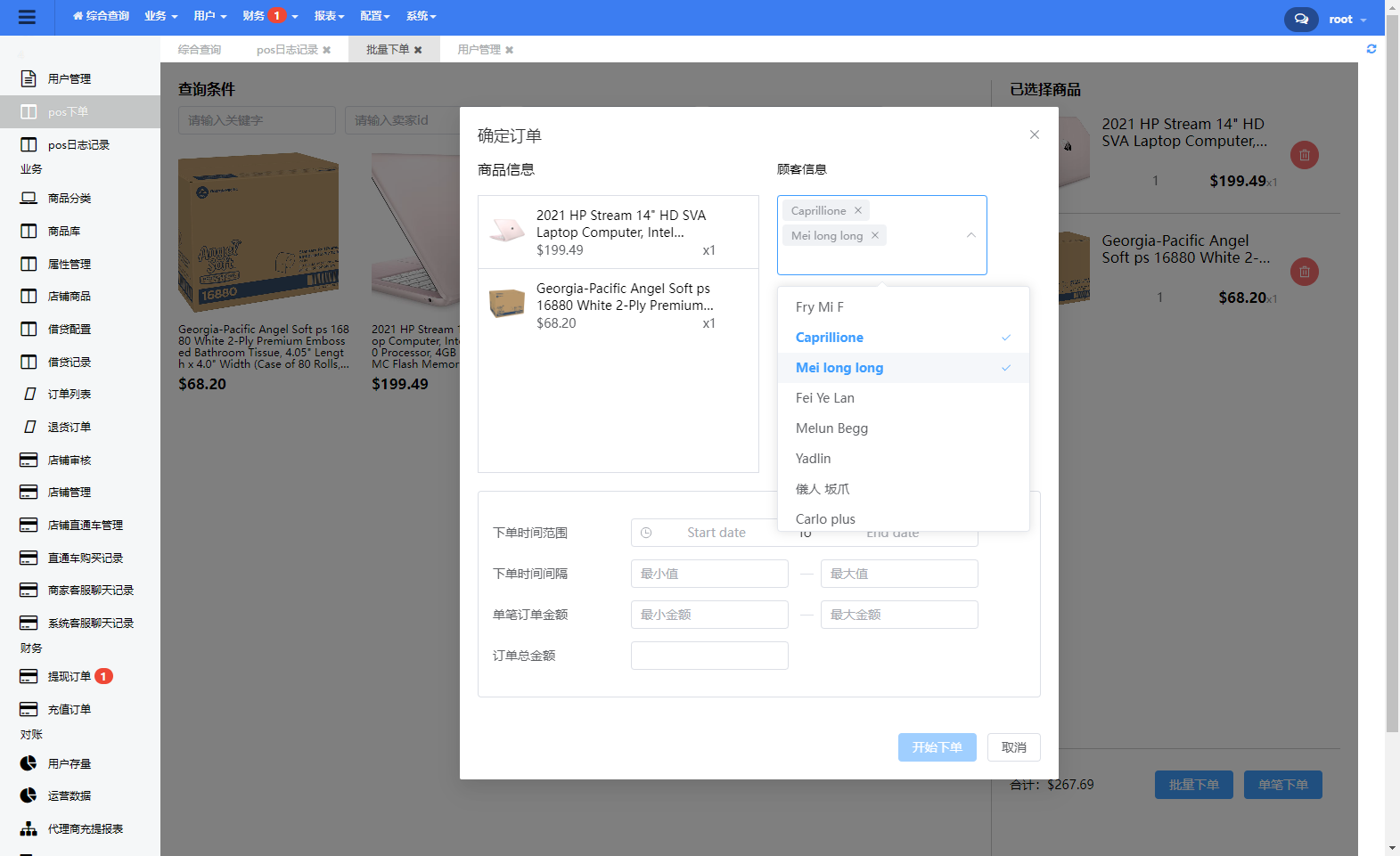Click the 最小值 interval input
Screen dimensions: 1400x856
point(709,574)
